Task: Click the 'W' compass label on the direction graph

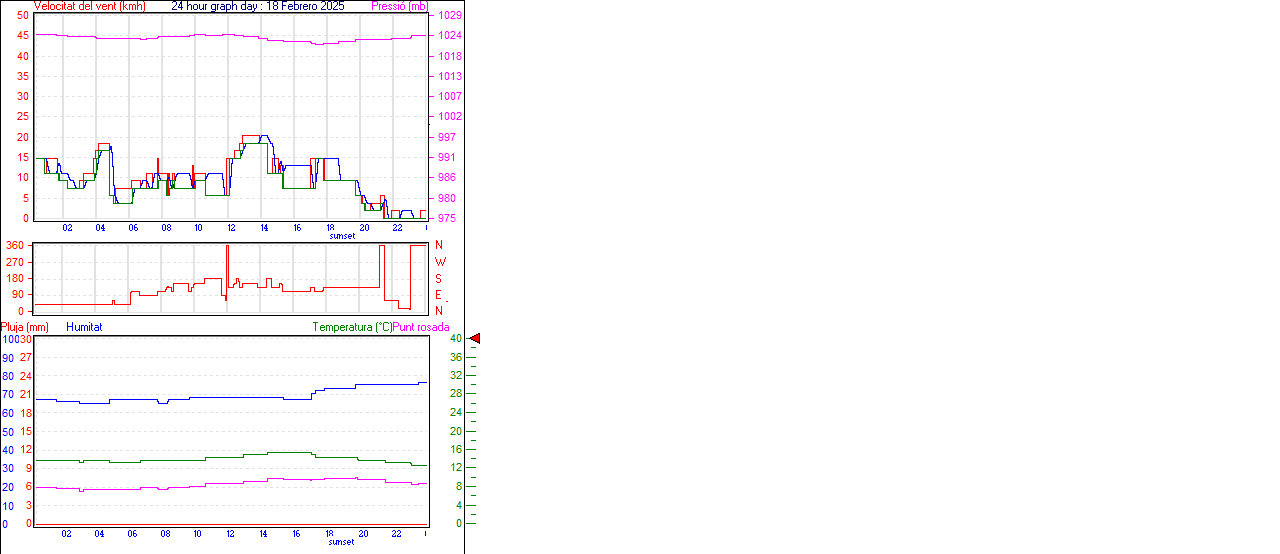Action: [440, 262]
